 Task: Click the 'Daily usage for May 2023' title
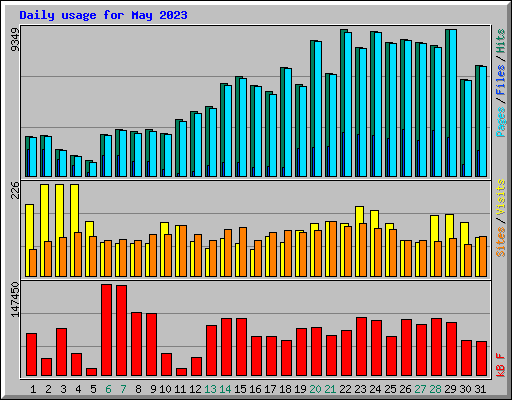103,15
